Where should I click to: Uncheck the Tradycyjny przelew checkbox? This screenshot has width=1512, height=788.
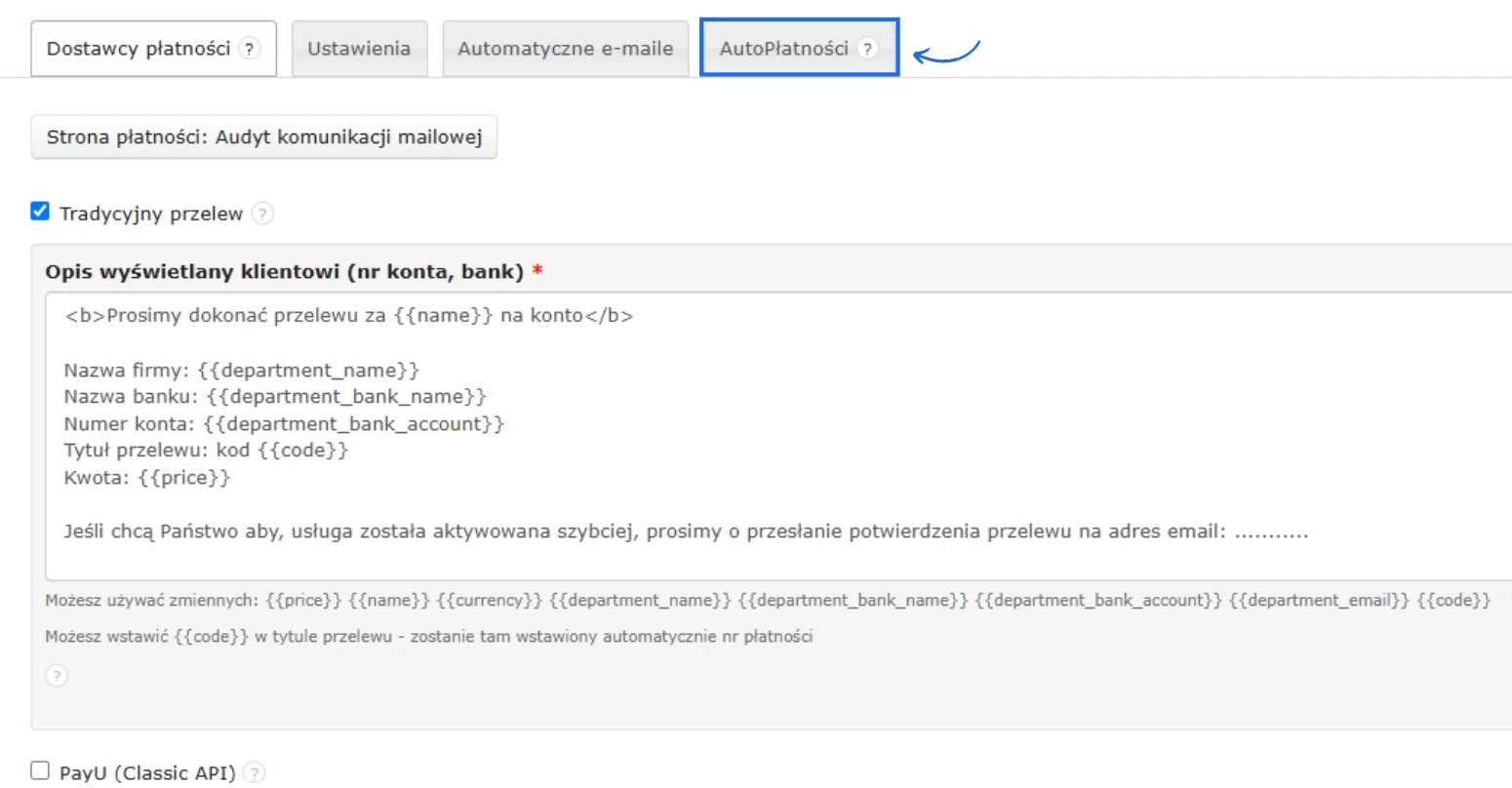pyautogui.click(x=40, y=212)
